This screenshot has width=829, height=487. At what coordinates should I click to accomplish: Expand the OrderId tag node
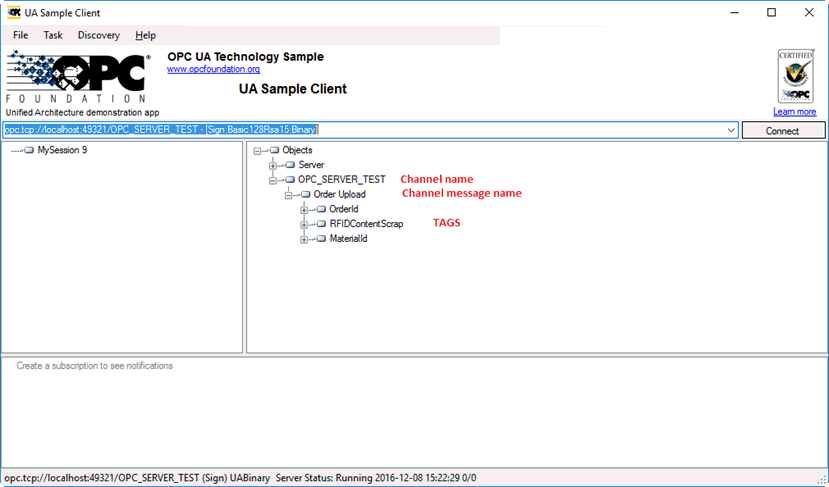pyautogui.click(x=304, y=210)
